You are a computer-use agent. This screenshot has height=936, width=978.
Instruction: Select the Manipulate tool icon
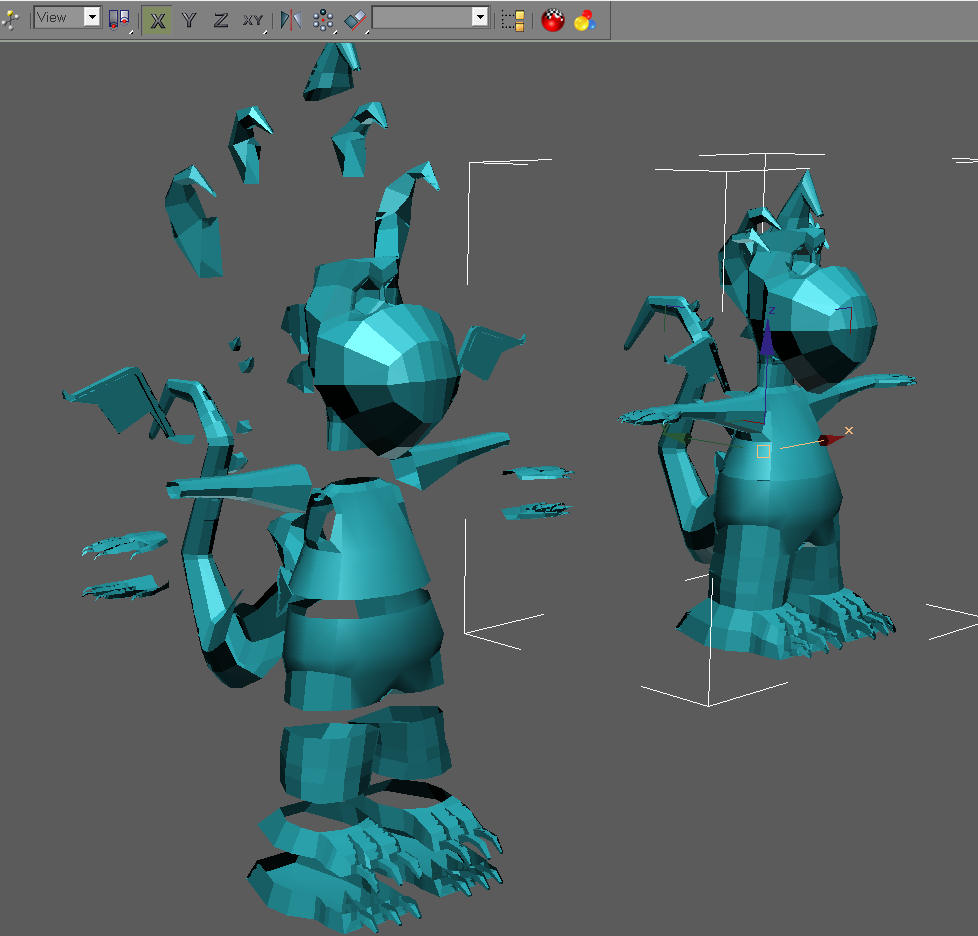point(11,20)
